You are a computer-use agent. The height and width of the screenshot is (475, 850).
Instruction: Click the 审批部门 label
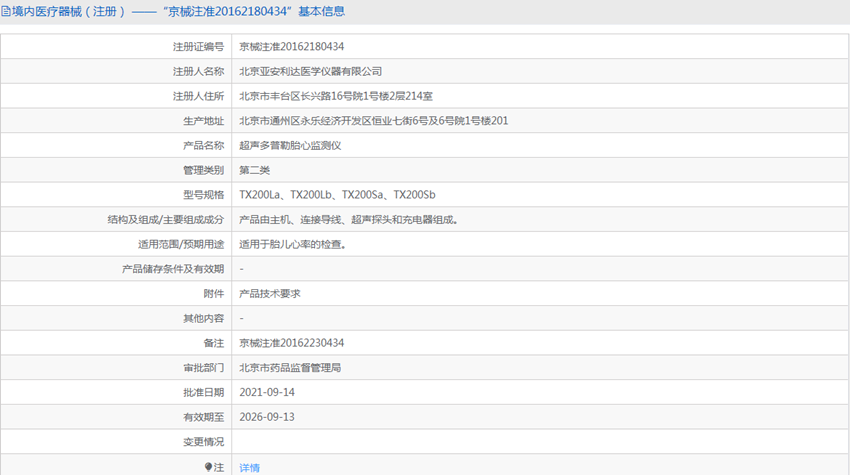203,368
